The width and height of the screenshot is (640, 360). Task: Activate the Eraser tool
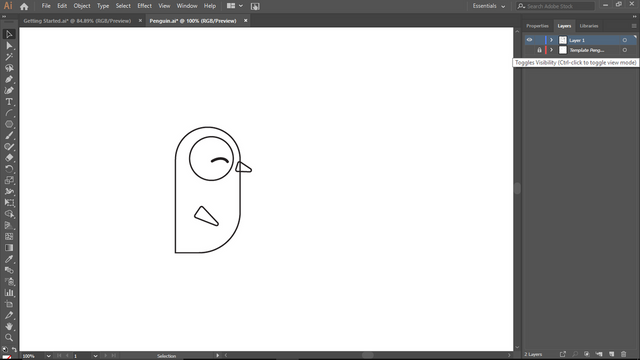coord(9,158)
